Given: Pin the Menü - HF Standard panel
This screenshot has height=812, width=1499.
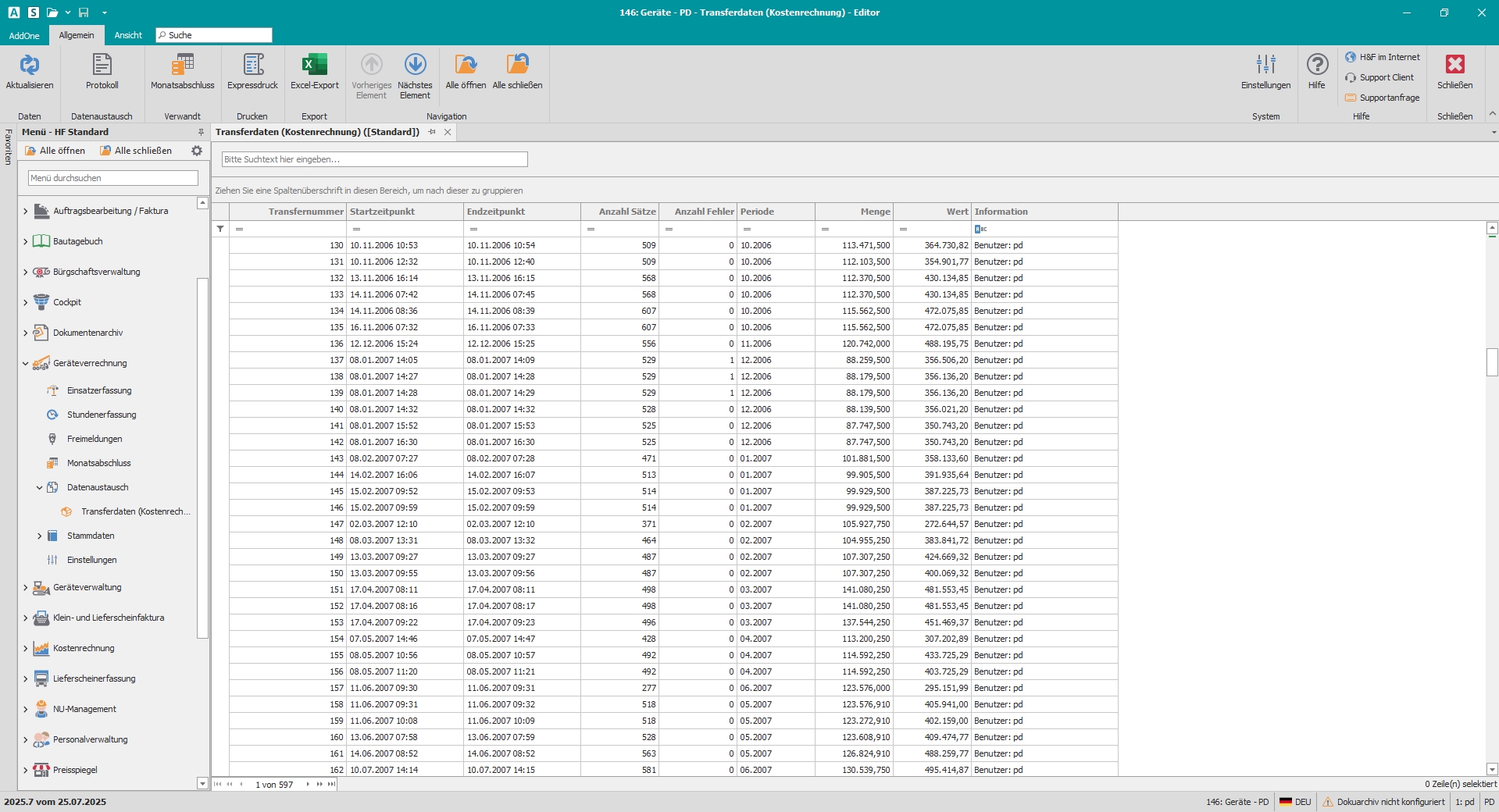Looking at the screenshot, I should [x=201, y=132].
